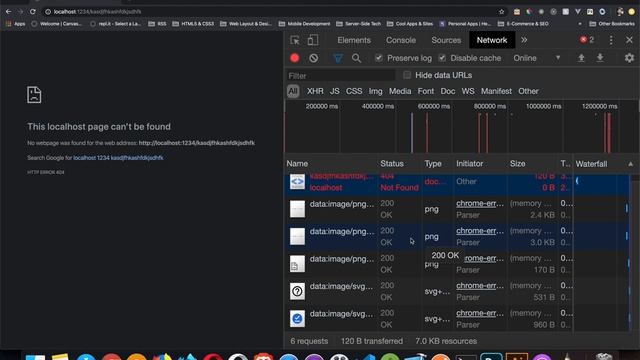The height and width of the screenshot is (360, 640).
Task: Open chrome-error initiator link in 2.4 KB row
Action: 480,203
